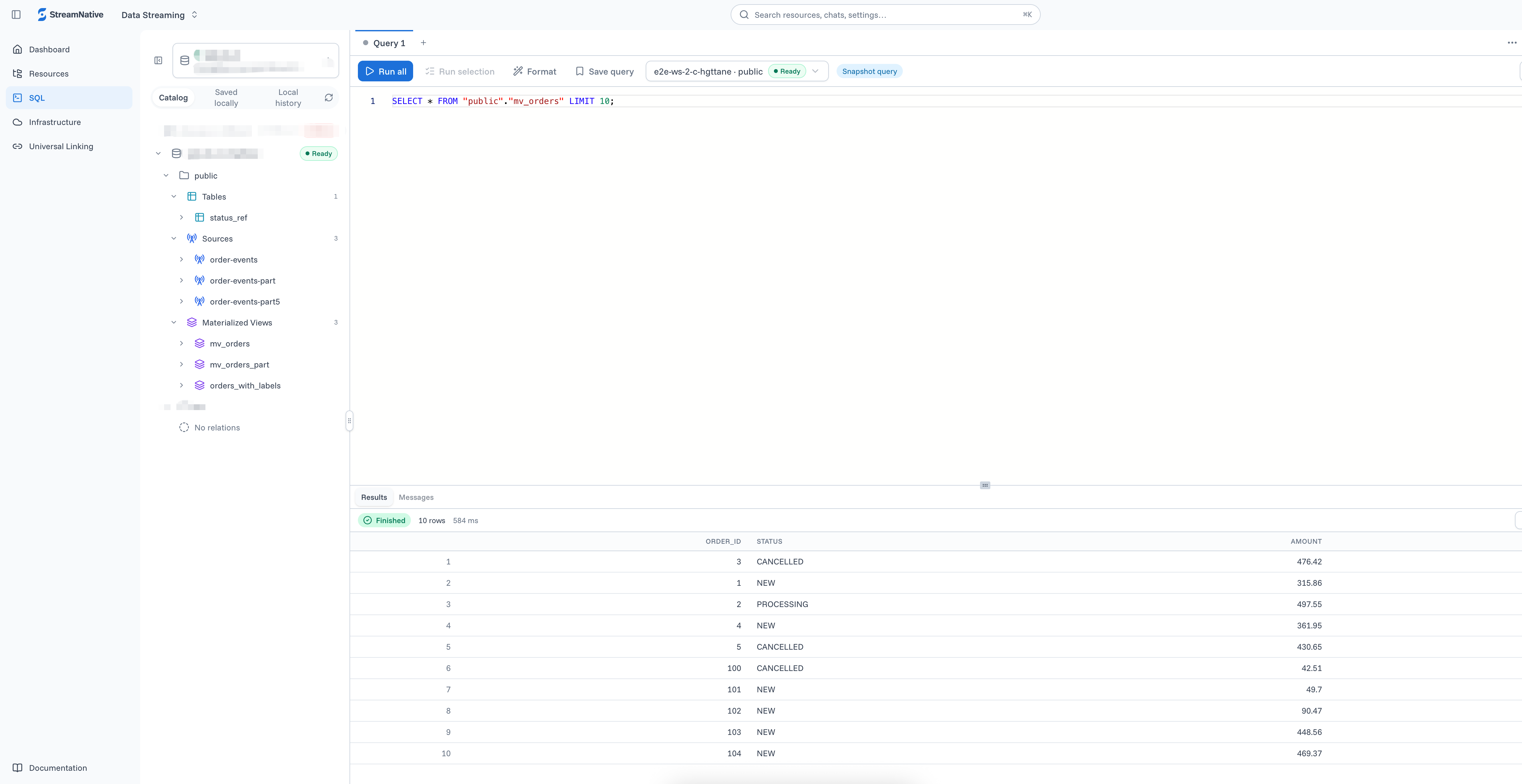Expand the mv_orders view chevron
The width and height of the screenshot is (1522, 784).
(x=182, y=343)
